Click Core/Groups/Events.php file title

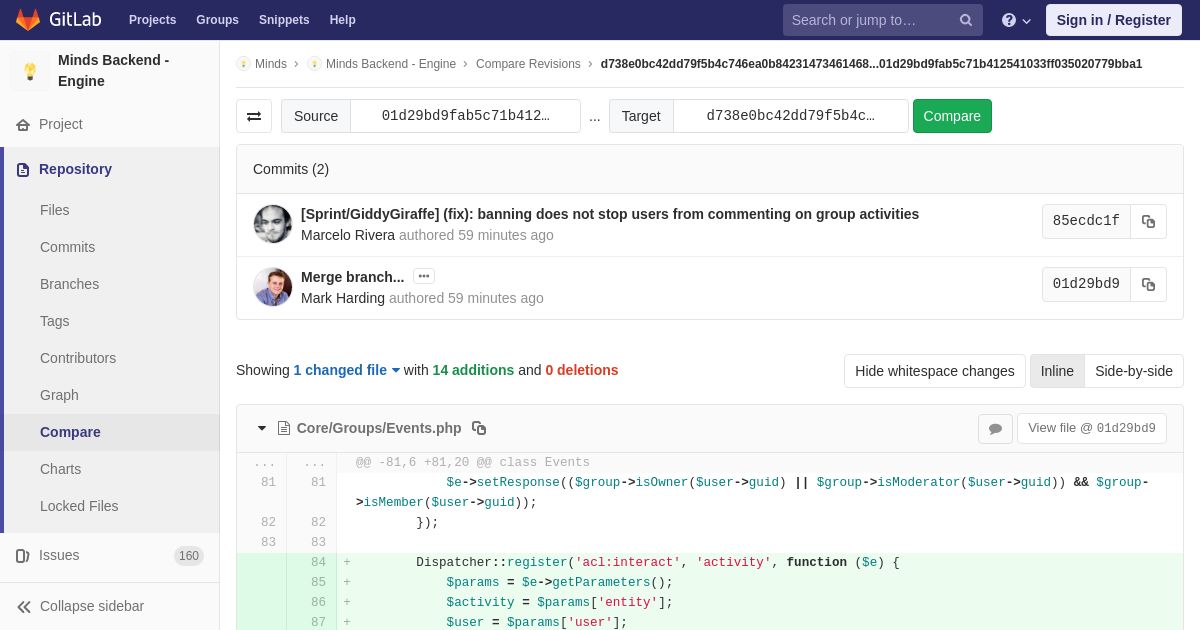coord(379,428)
